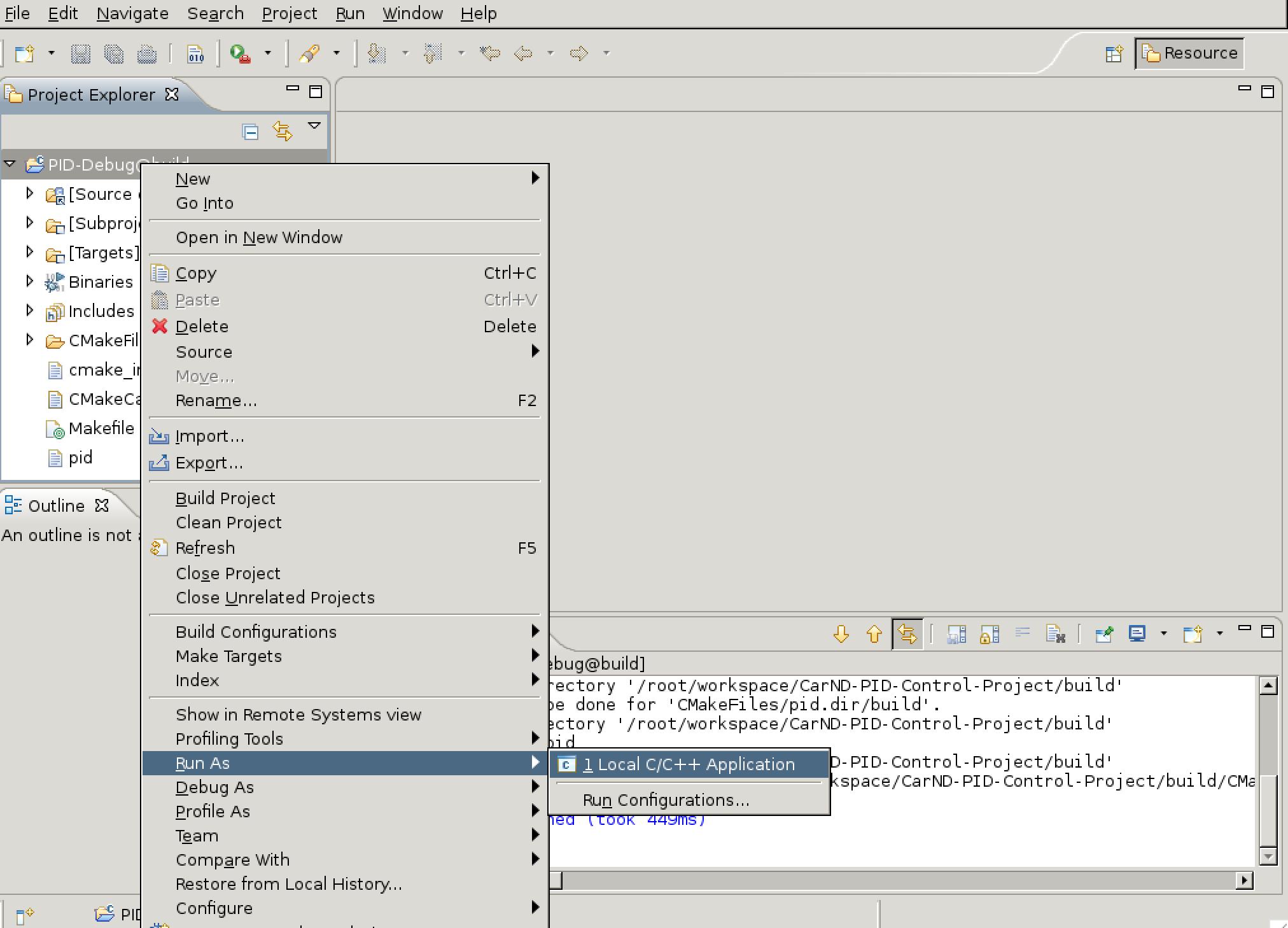Click the console vertical scrollbar down arrow

(1268, 857)
